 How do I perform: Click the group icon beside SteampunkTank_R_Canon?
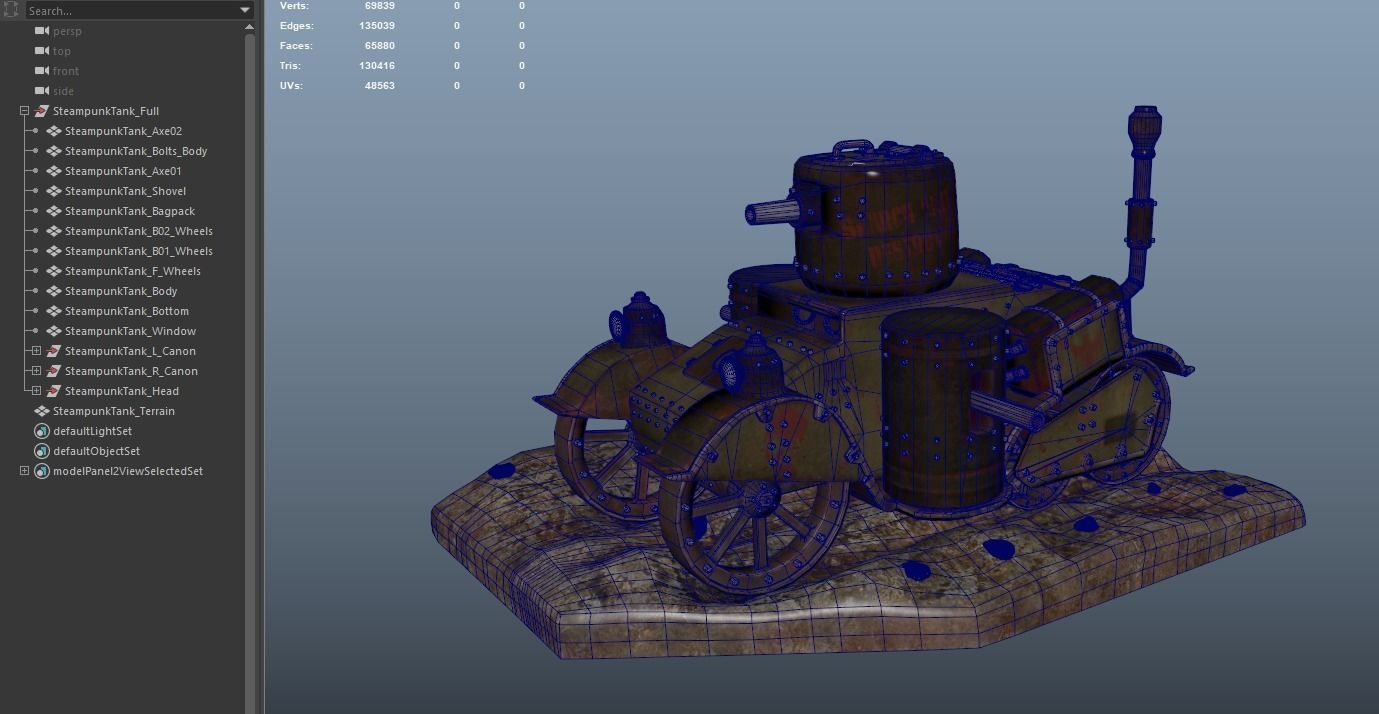pos(54,371)
